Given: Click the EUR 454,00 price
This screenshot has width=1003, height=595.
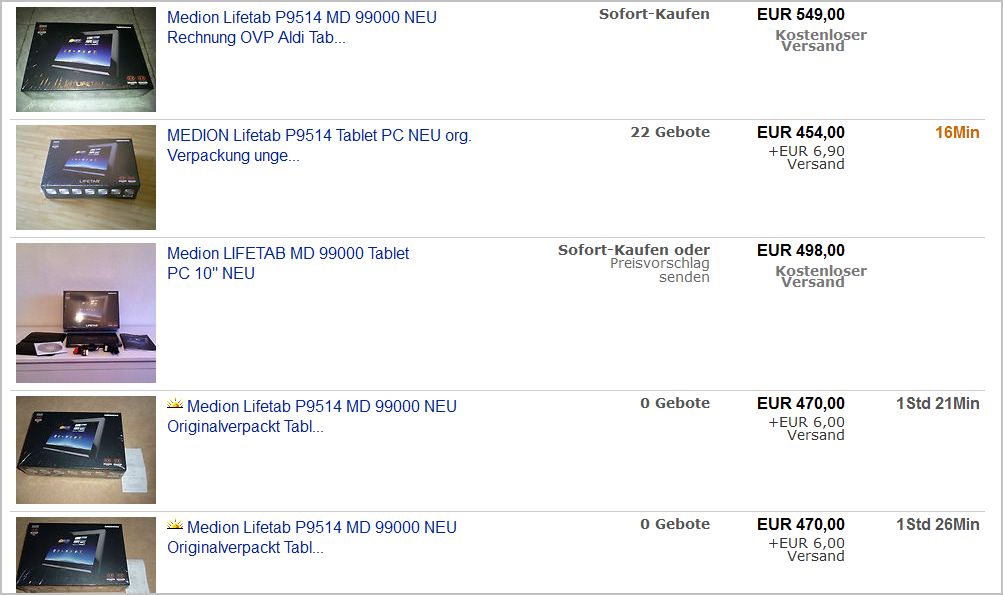Looking at the screenshot, I should (800, 132).
